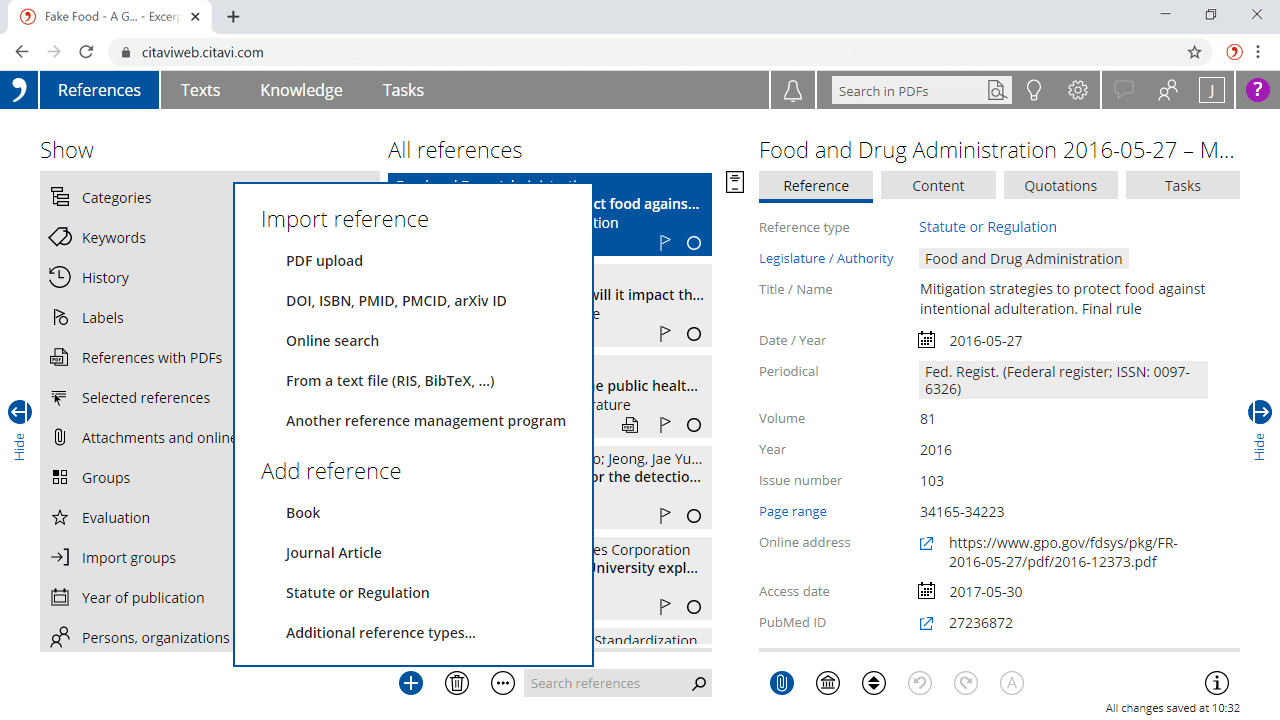Click the Legislature / Authority field link
The height and width of the screenshot is (720, 1280).
click(x=826, y=259)
